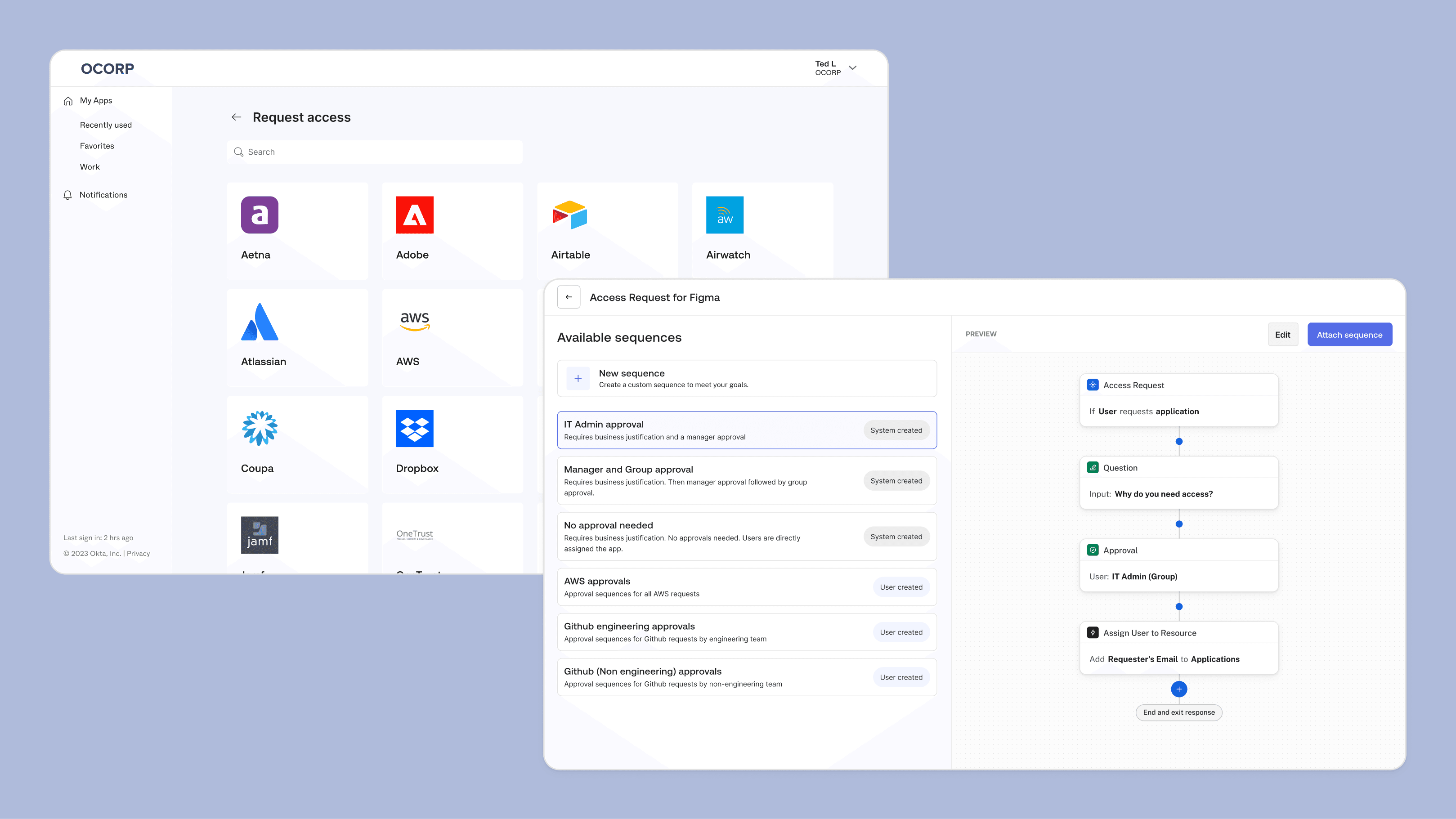Click the Approval step icon in preview
Screen dimensions: 1456x819
1093,550
